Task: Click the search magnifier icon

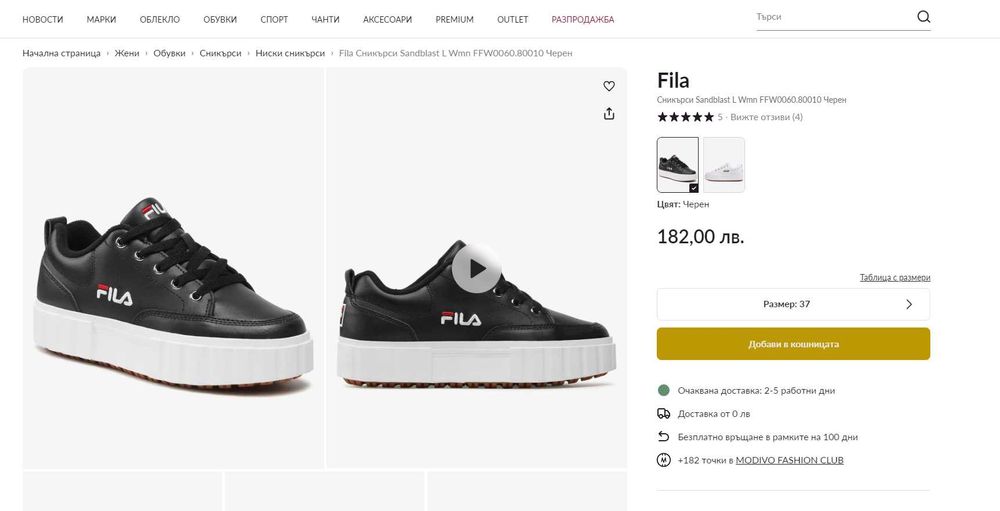Action: pyautogui.click(x=923, y=17)
